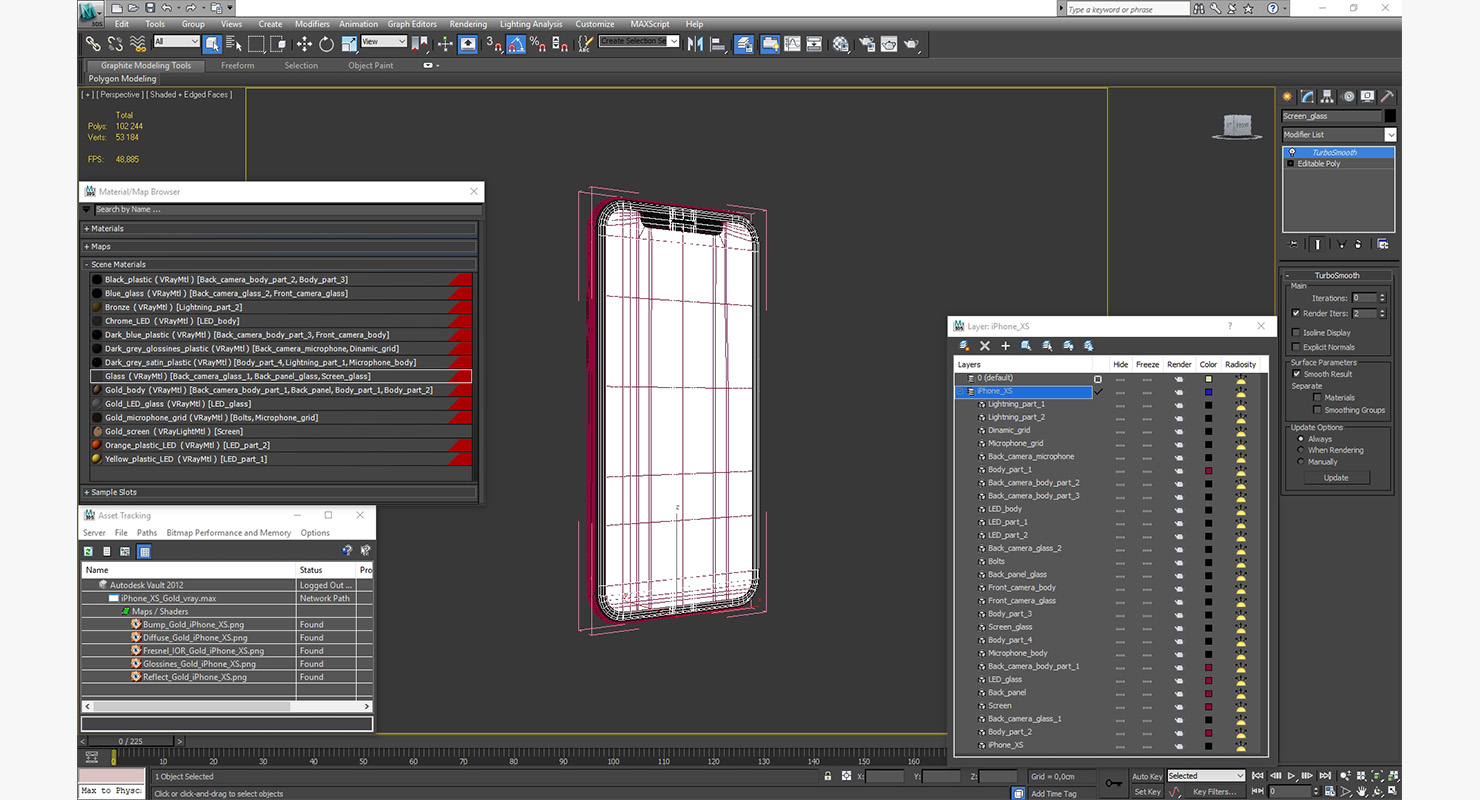Jump to End of animation
This screenshot has width=1480, height=800.
click(x=1325, y=775)
